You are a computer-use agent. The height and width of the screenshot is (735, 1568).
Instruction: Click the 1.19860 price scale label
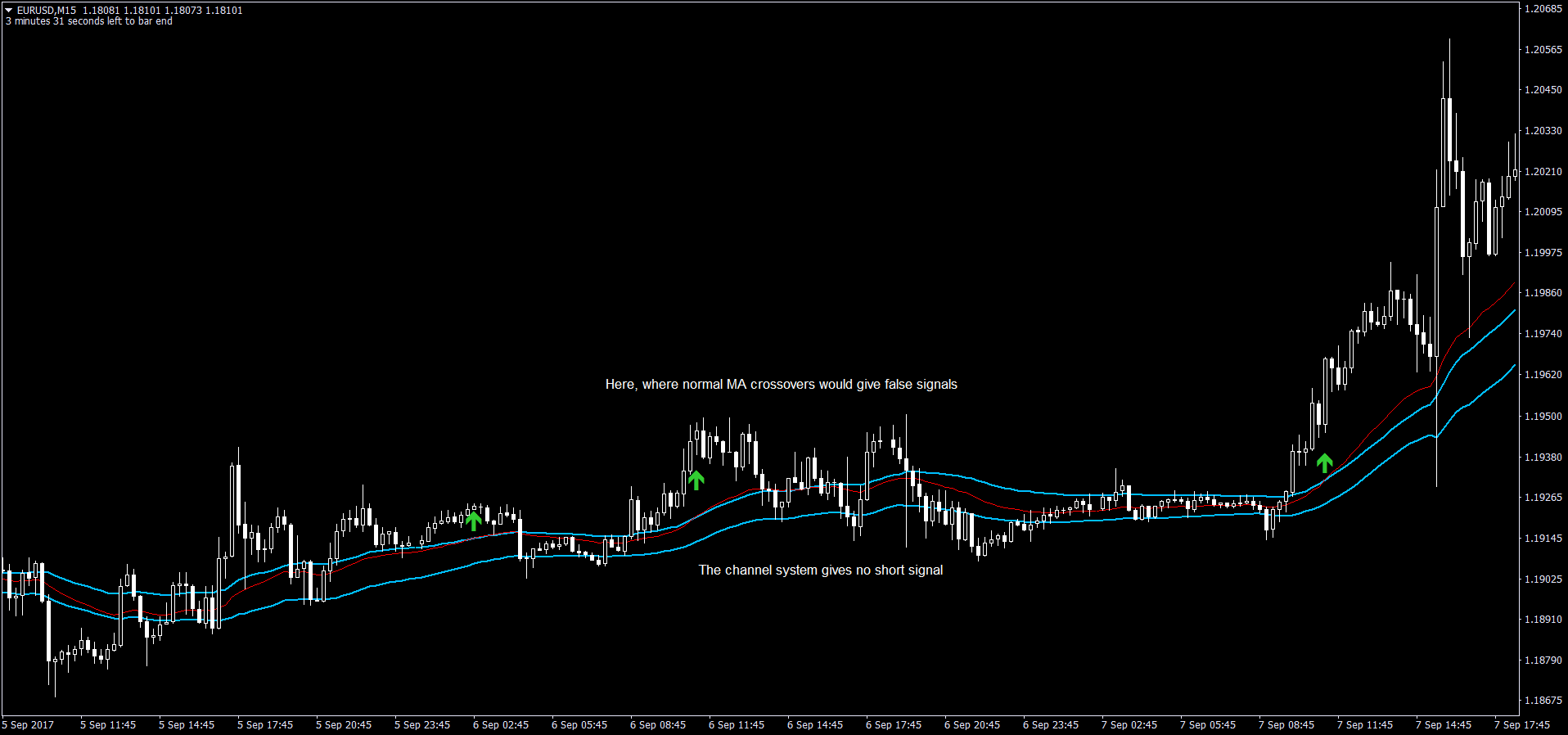click(1543, 293)
